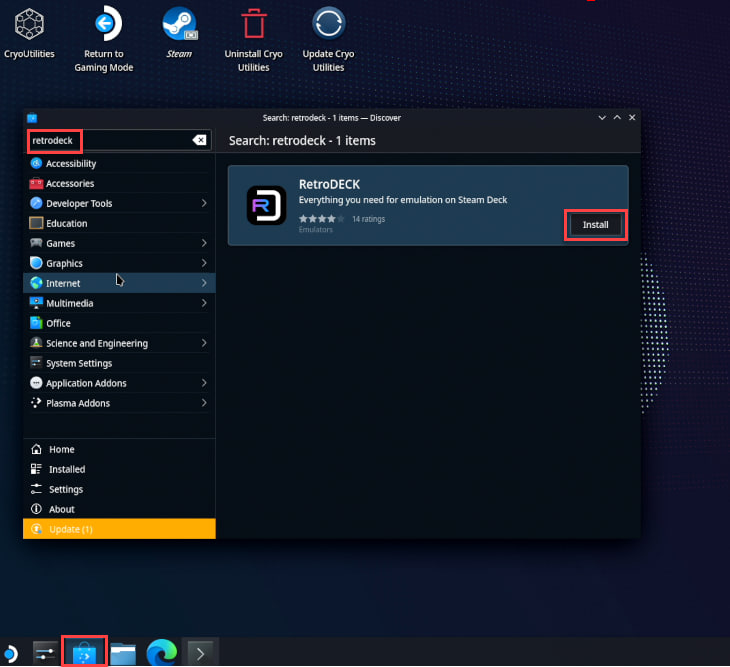Click the Discover window title bar icon

[x=32, y=118]
